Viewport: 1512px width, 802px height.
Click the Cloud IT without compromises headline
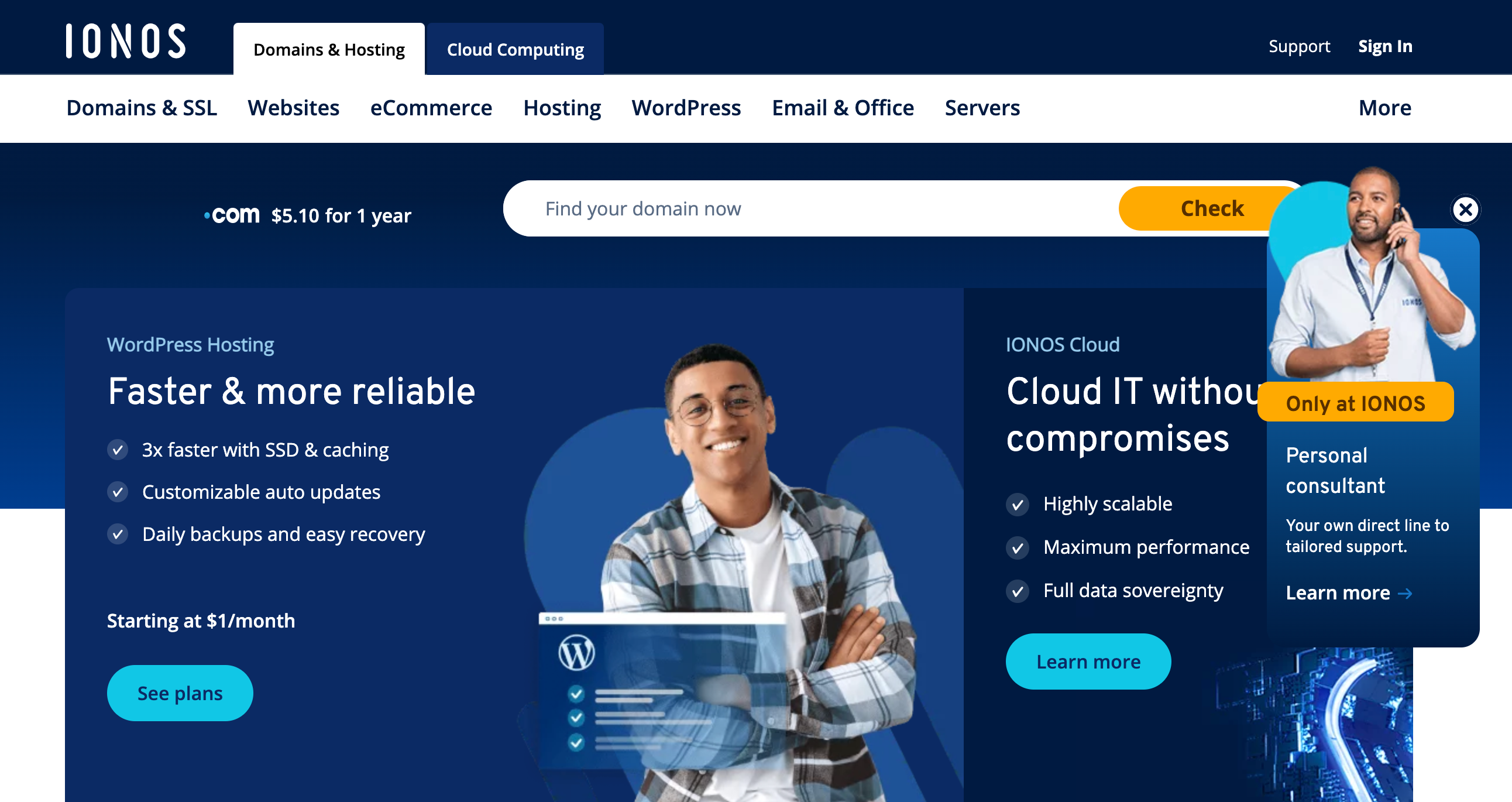point(1133,415)
